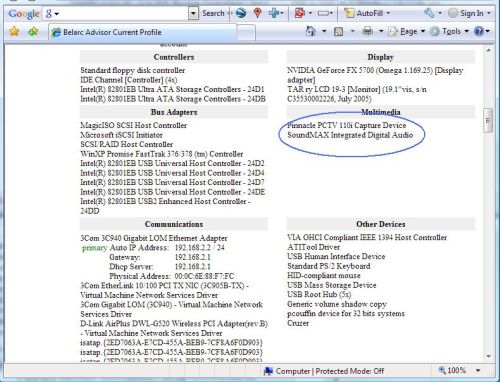Click the vertical scrollbar up arrow
The image size is (500, 382).
coord(488,51)
